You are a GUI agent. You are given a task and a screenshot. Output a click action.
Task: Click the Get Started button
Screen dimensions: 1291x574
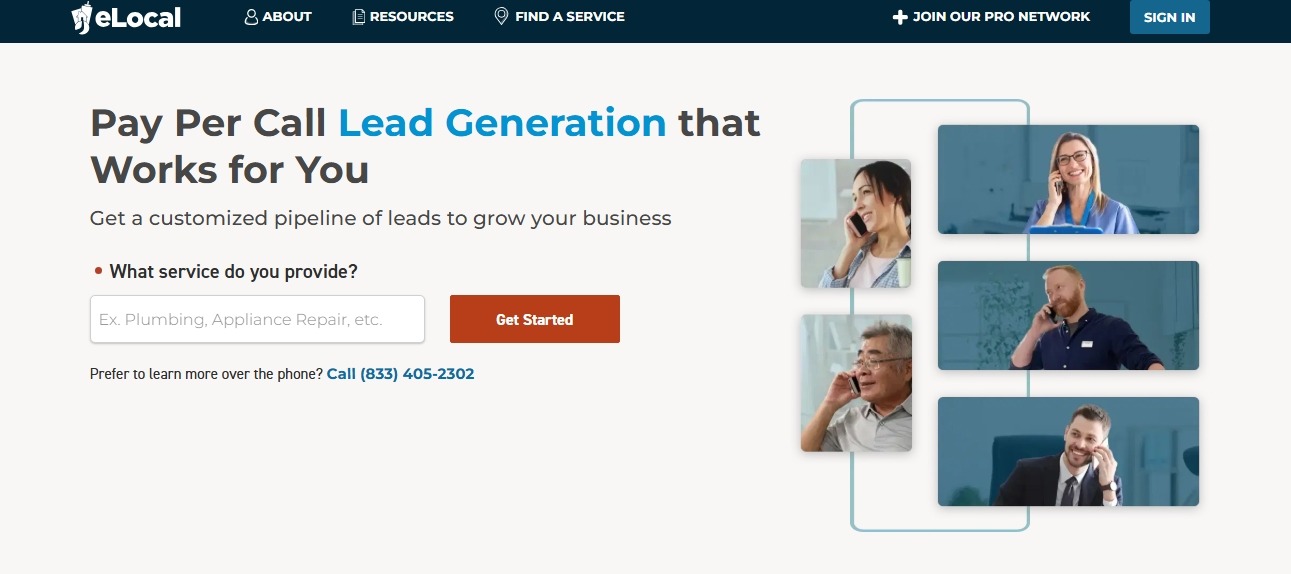[535, 319]
